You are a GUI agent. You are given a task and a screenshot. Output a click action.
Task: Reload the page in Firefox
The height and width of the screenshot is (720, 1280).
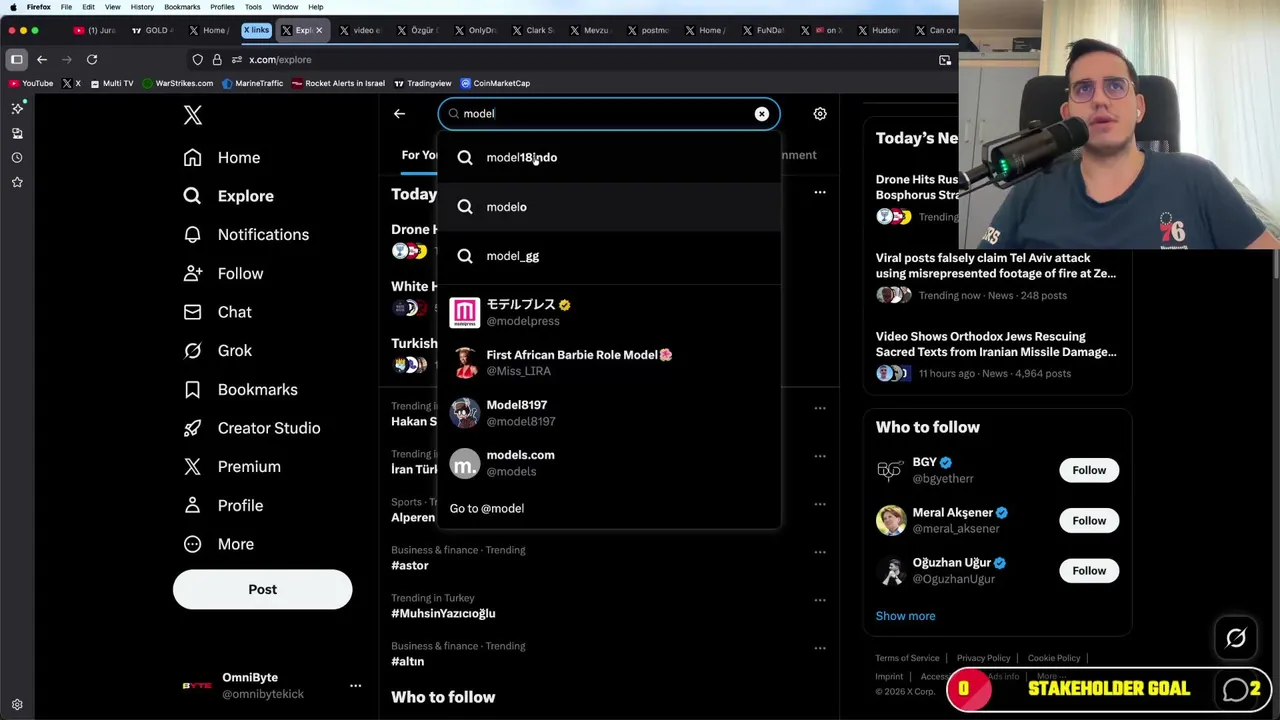[92, 60]
